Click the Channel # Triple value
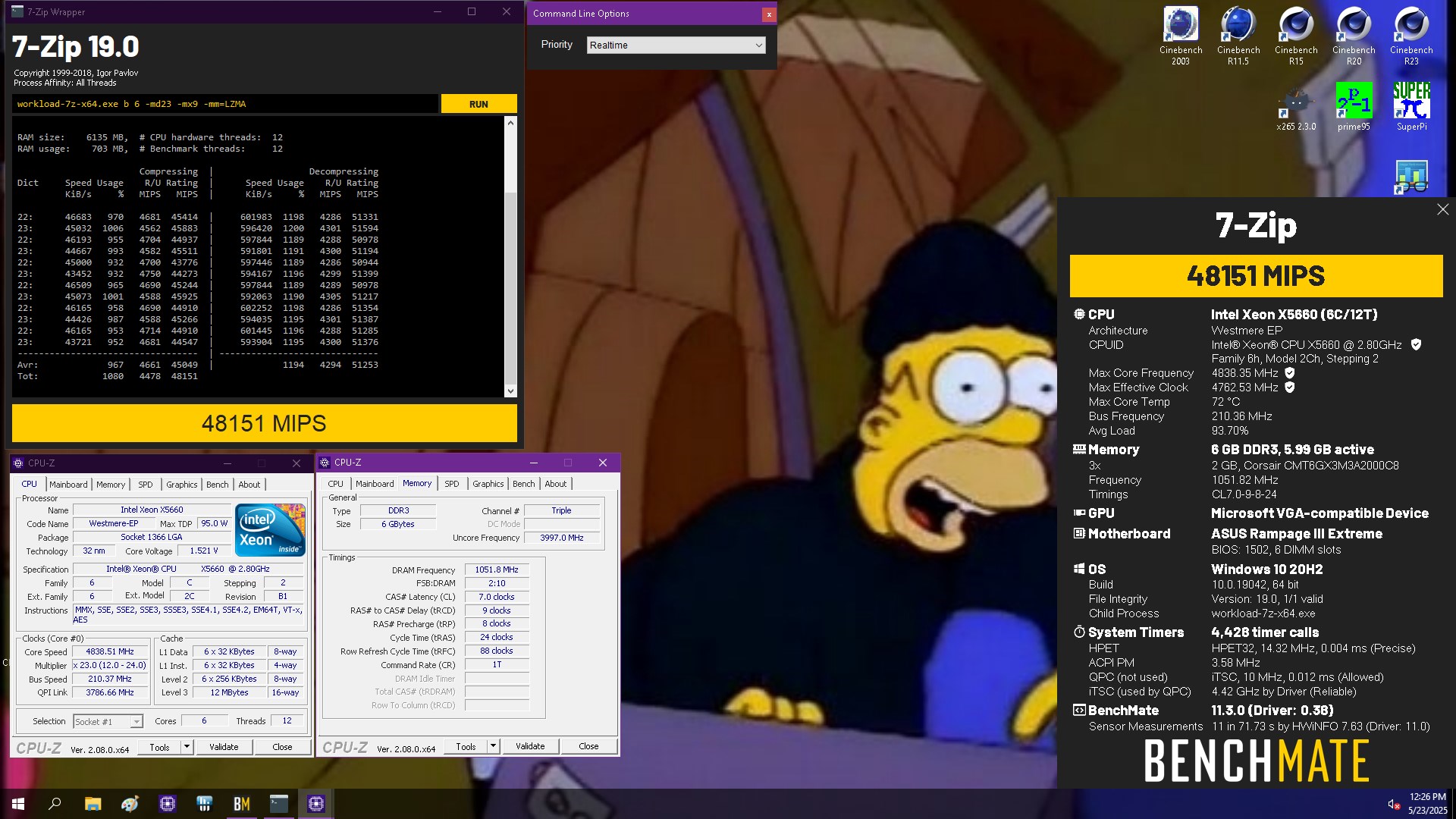Screen dimensions: 1456x819 (562, 510)
